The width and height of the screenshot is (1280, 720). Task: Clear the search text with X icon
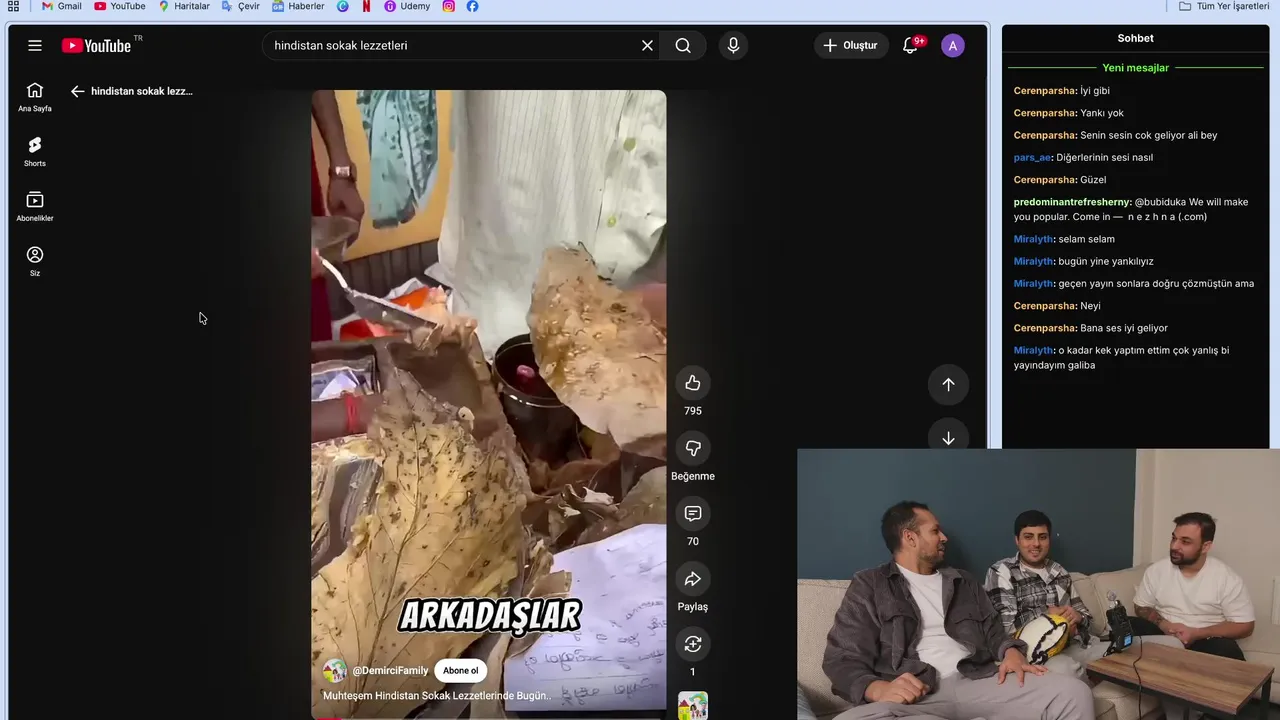coord(647,45)
